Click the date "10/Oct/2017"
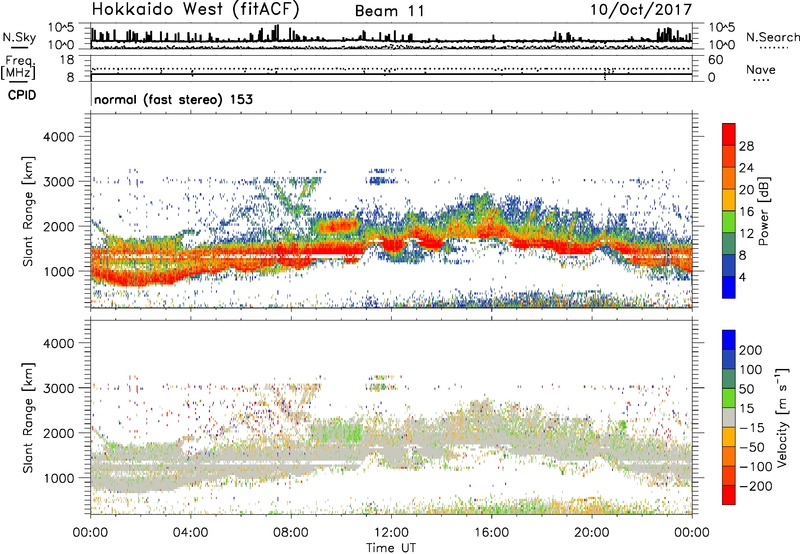 (641, 10)
